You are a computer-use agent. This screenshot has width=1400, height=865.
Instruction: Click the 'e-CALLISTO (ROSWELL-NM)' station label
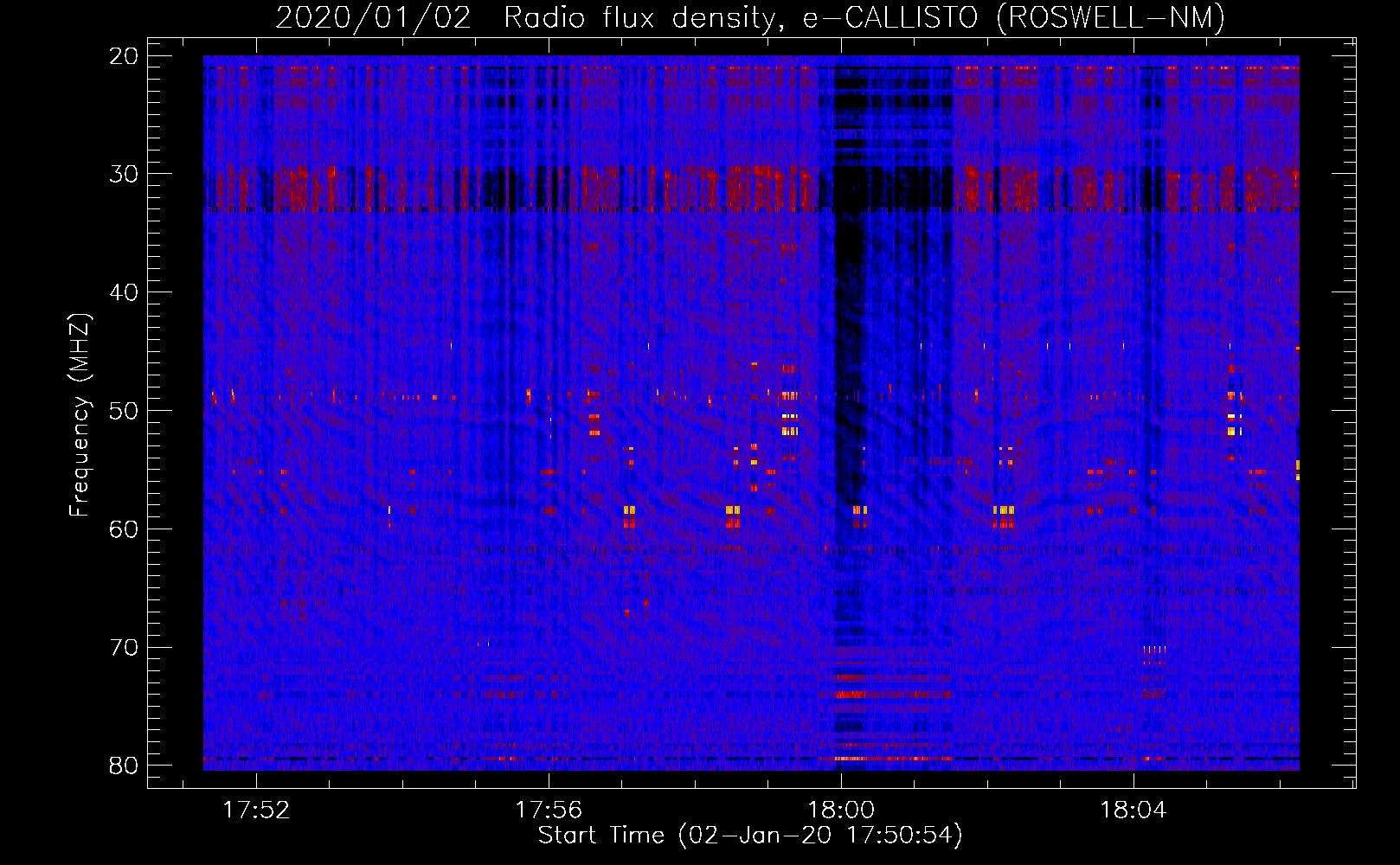click(x=1013, y=18)
